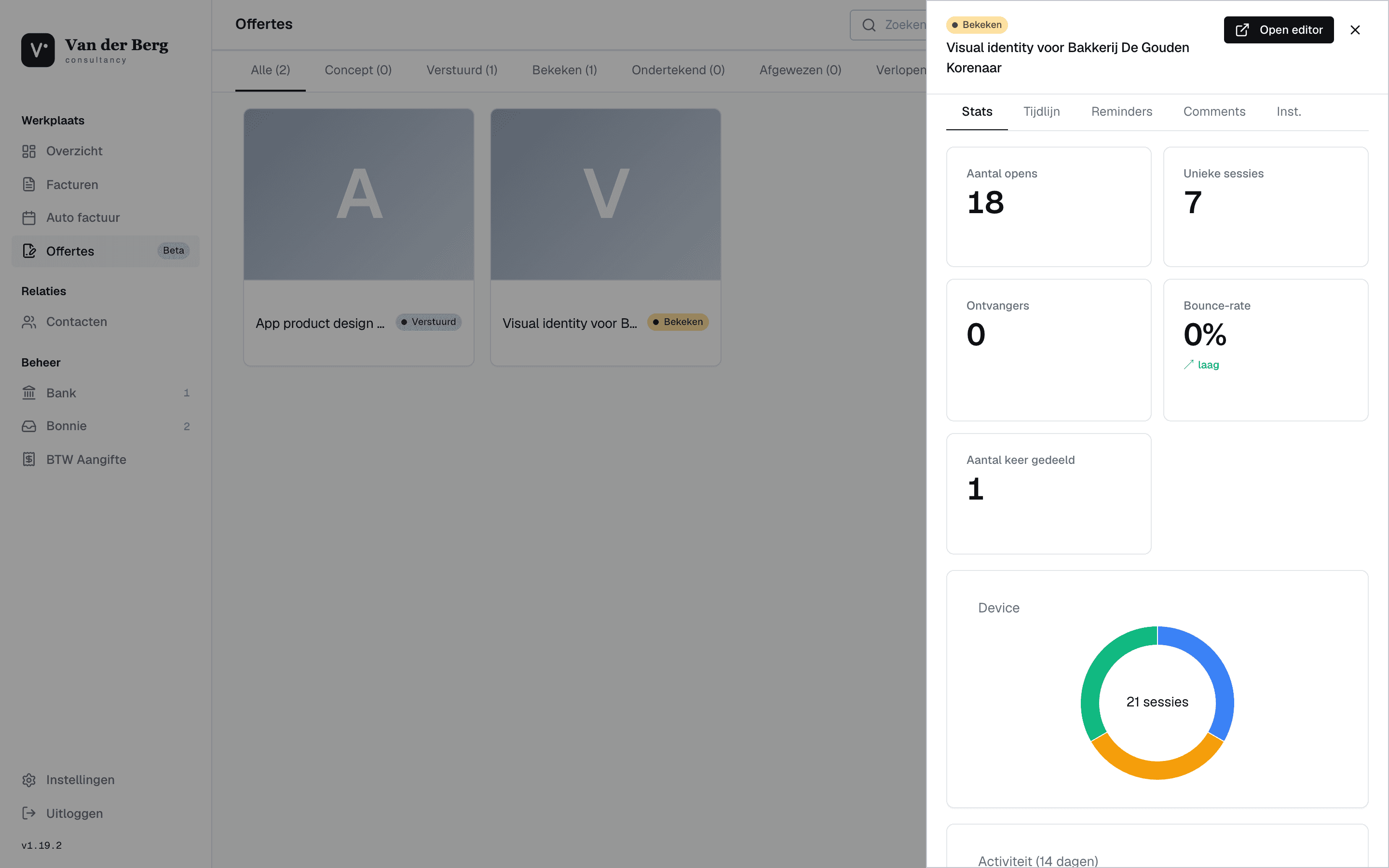Select the Alle (2) tab
Viewport: 1389px width, 868px height.
[x=271, y=70]
